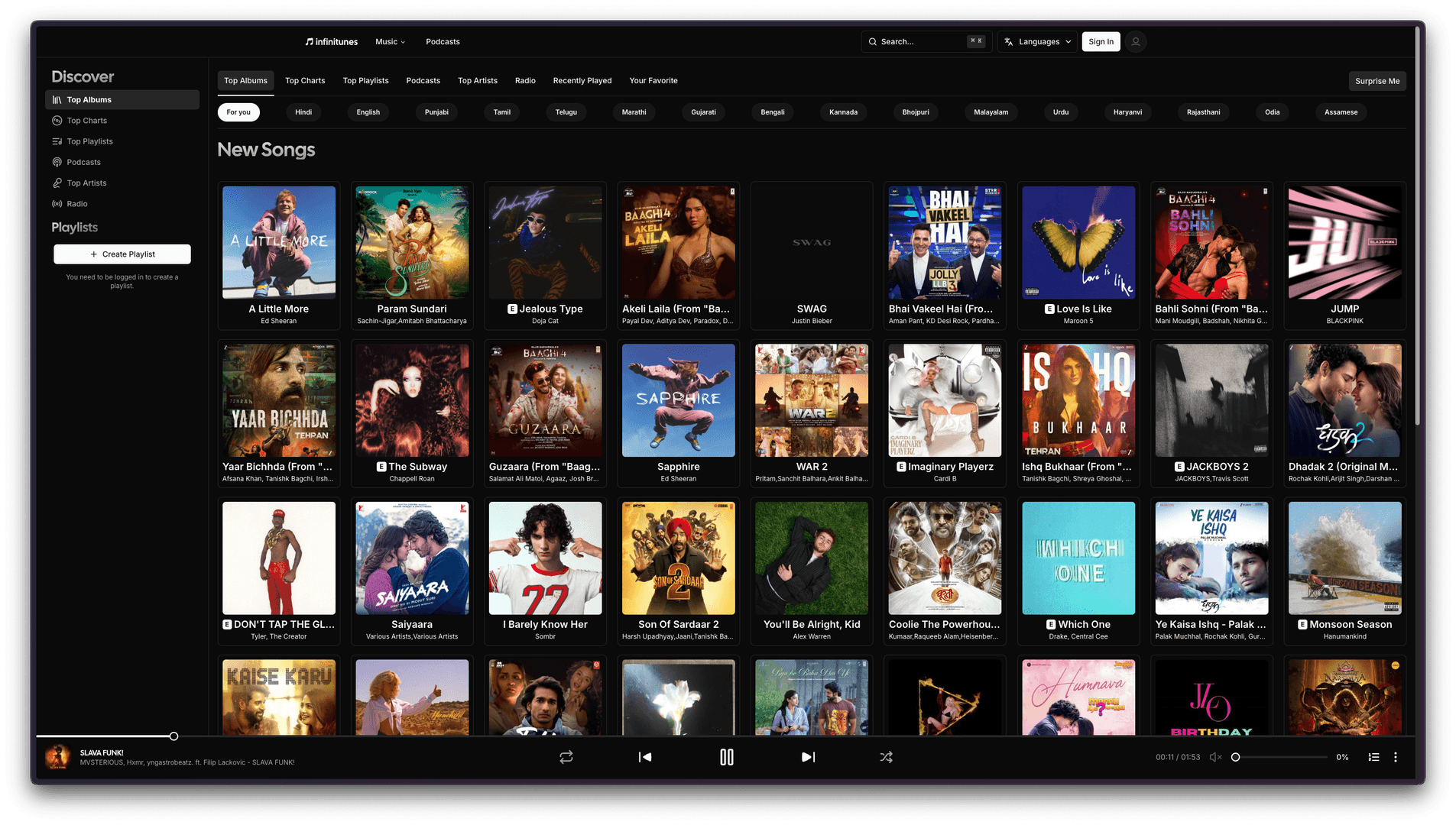Select the Bengali language filter
Image resolution: width=1456 pixels, height=825 pixels.
coord(773,112)
